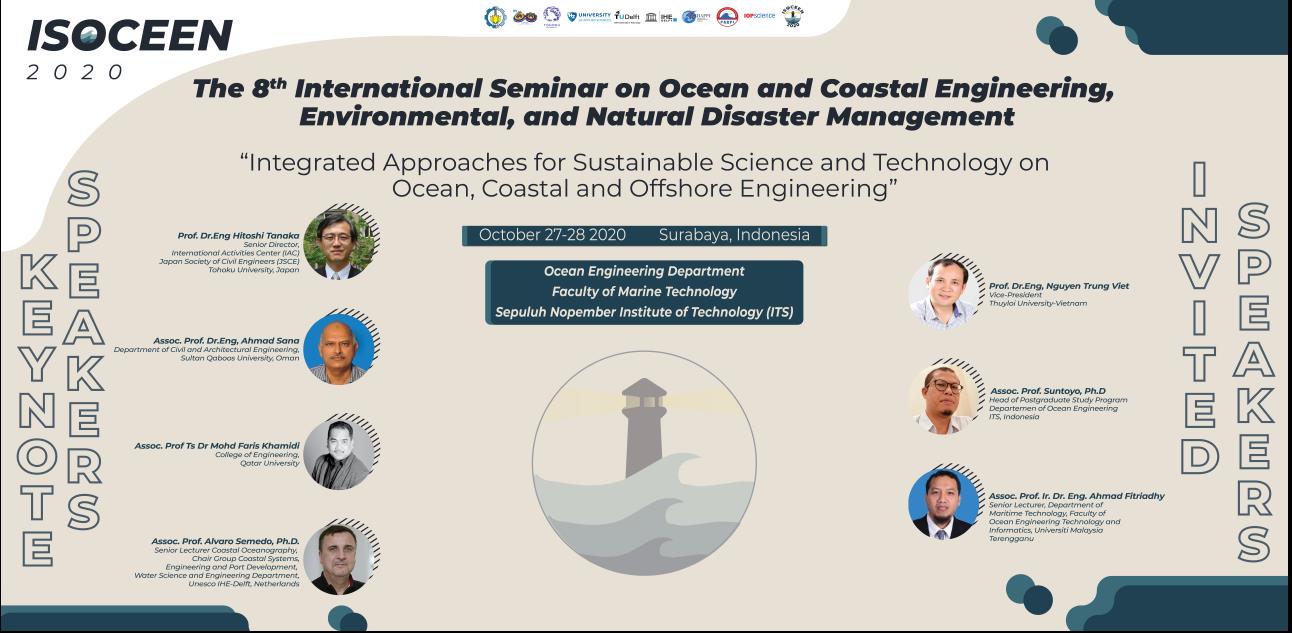Click the small ISOCEEN 2020 lighthouse badge
Viewport: 1292px width, 633px height.
click(793, 16)
